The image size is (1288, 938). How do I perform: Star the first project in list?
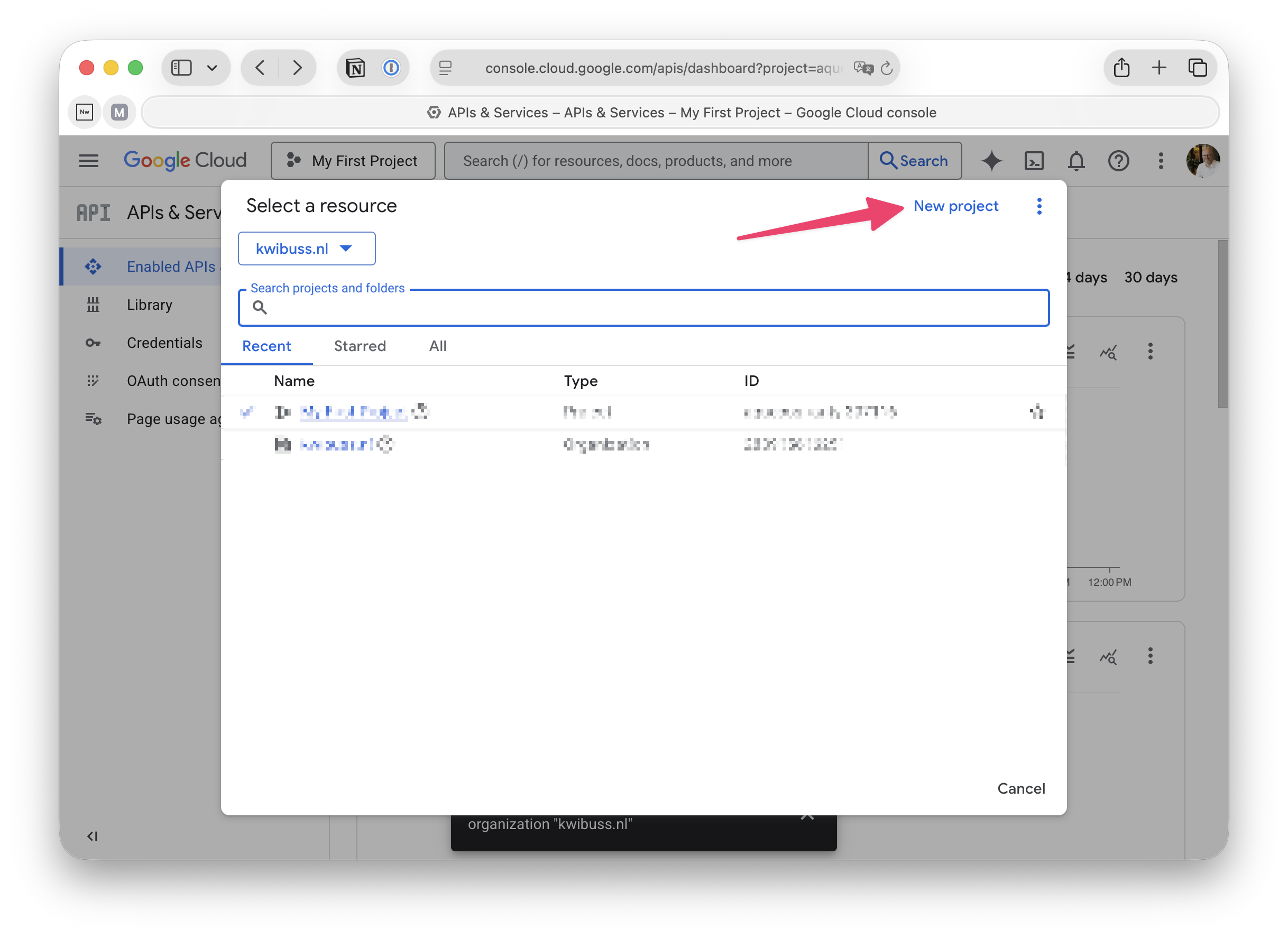click(x=1037, y=412)
